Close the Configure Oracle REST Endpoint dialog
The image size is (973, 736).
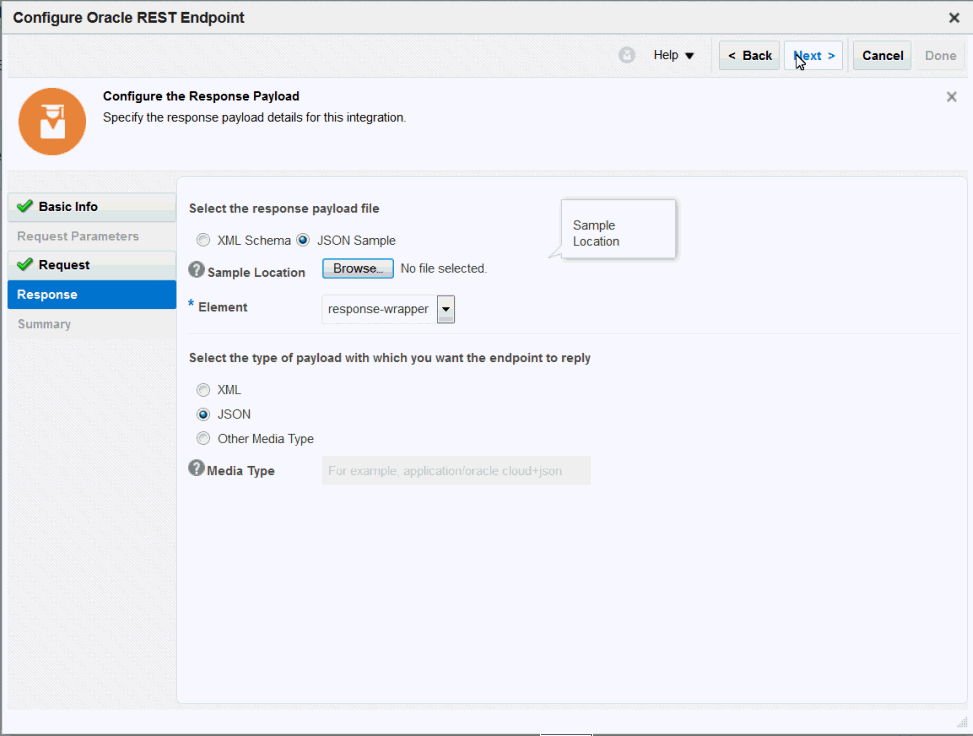coord(954,18)
